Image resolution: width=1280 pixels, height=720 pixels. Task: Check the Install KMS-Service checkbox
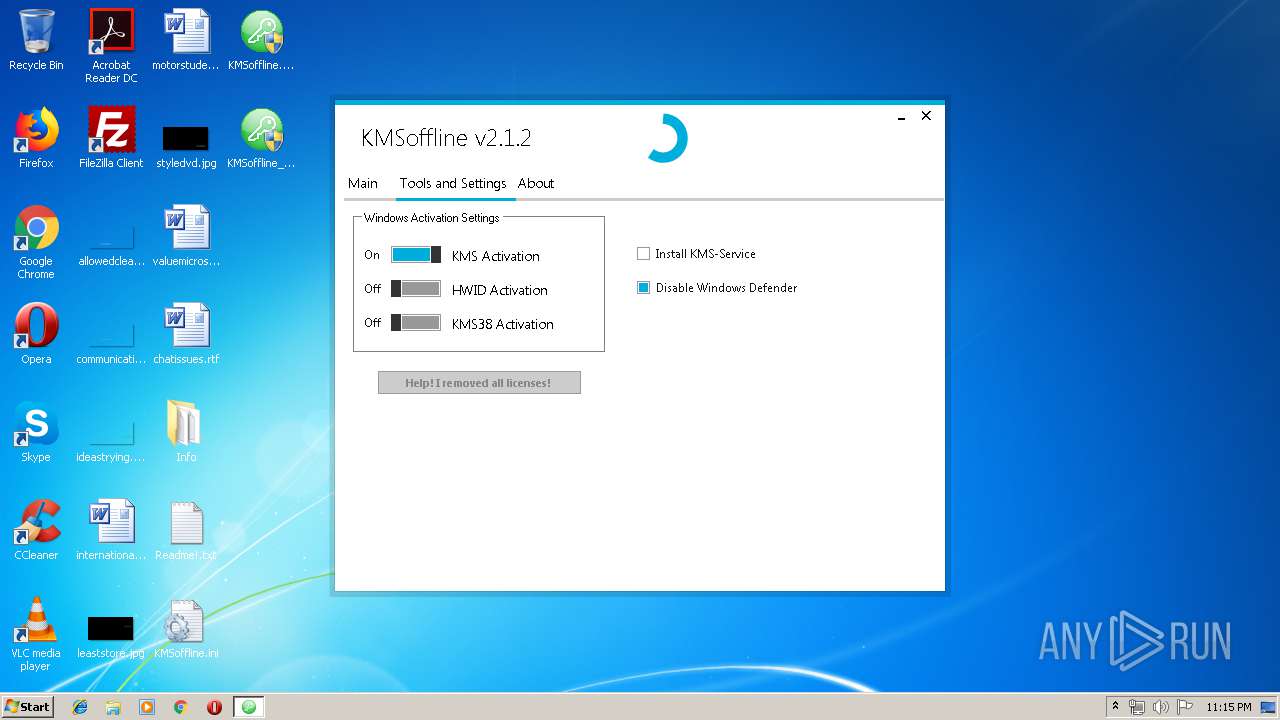tap(644, 254)
